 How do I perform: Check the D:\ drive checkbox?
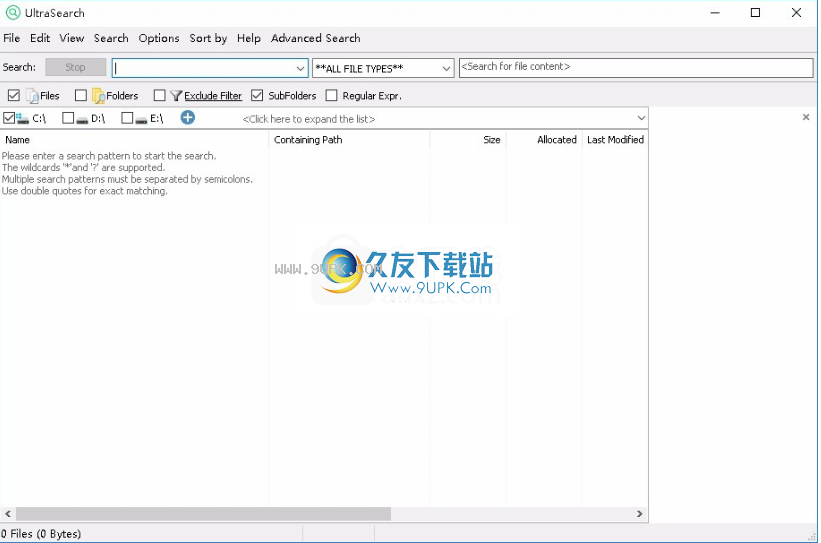[68, 118]
